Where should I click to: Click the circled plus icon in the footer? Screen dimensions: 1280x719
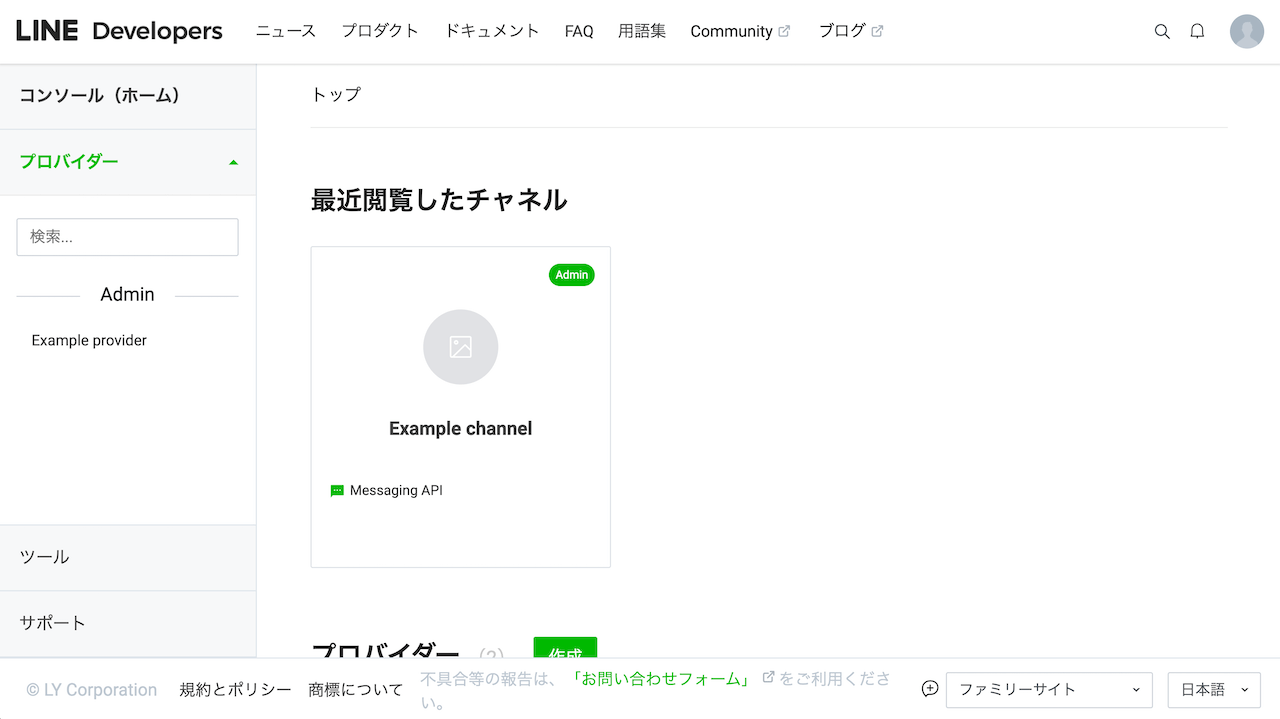(x=929, y=689)
